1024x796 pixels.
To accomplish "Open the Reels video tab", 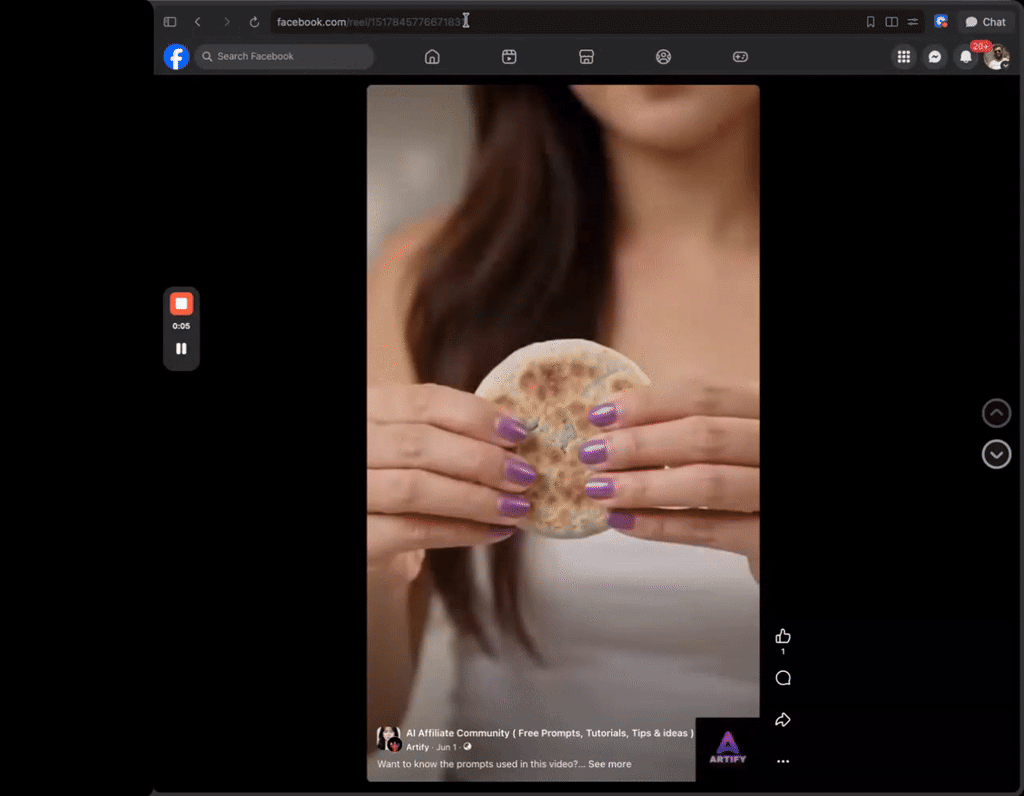I will (x=509, y=57).
